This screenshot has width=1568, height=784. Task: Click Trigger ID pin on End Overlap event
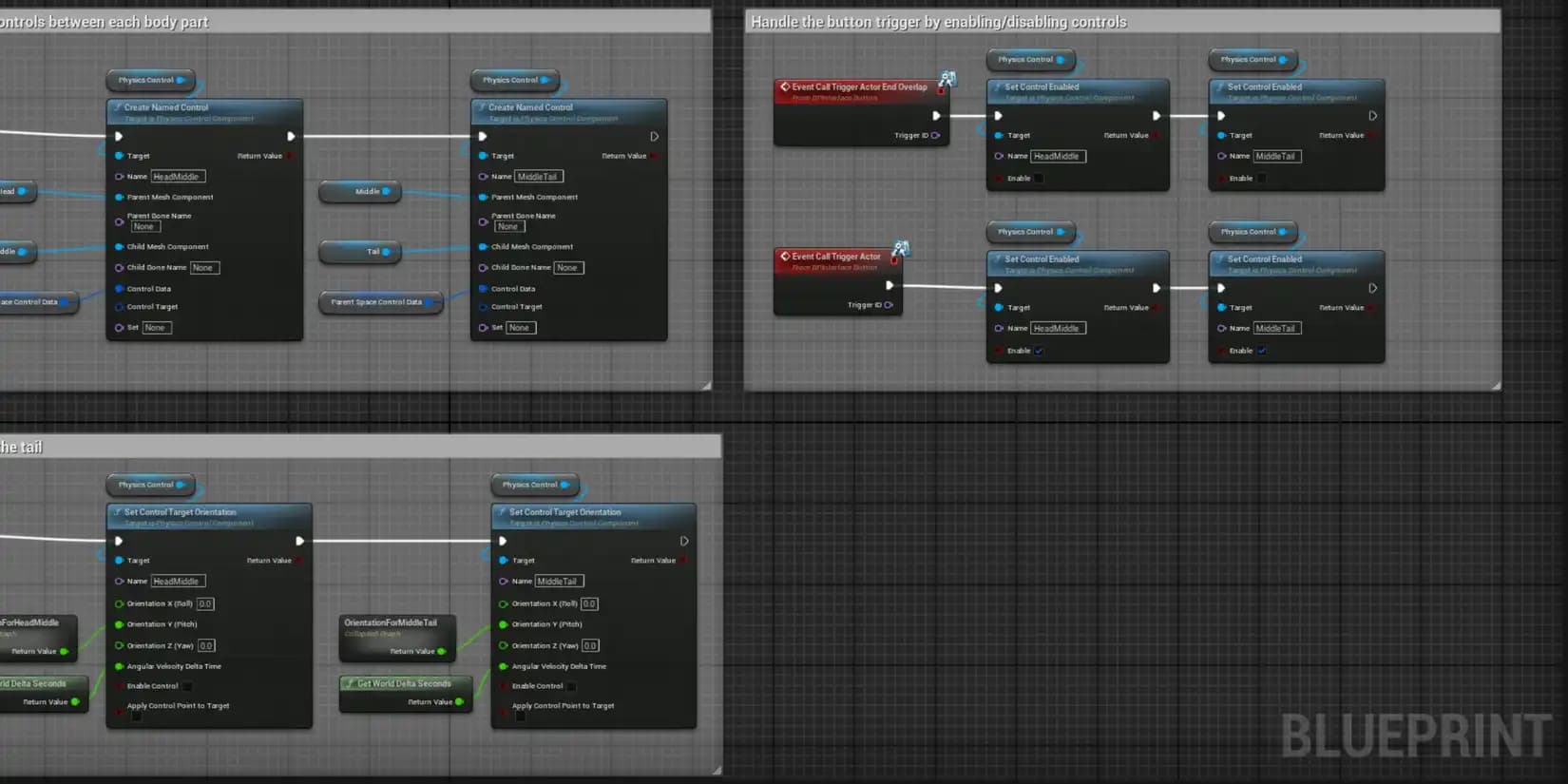[935, 136]
